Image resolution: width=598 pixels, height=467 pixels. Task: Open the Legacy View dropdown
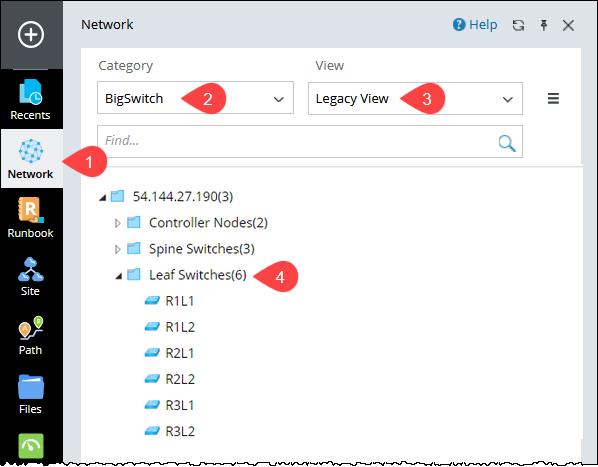415,99
